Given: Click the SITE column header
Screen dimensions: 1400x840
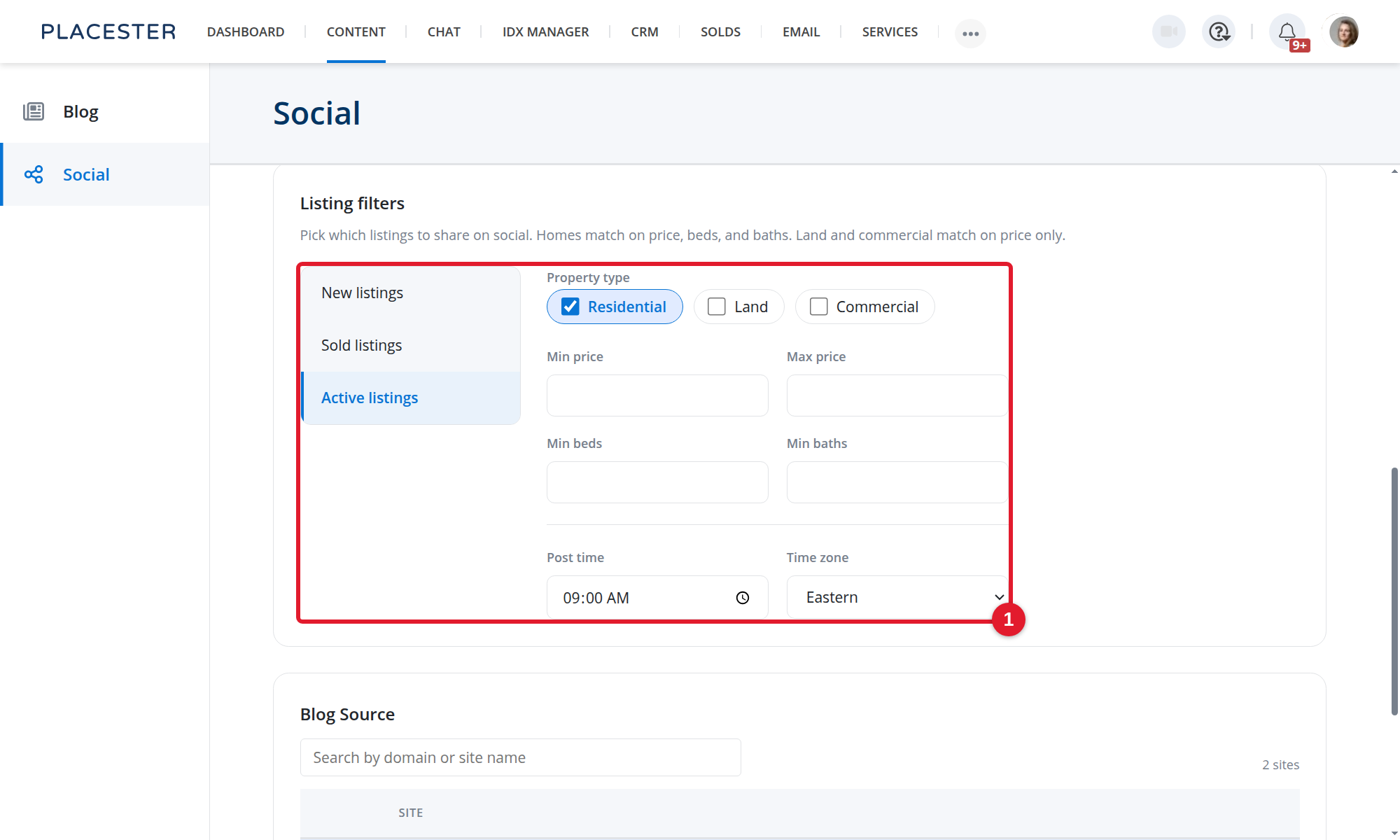Looking at the screenshot, I should pyautogui.click(x=411, y=813).
